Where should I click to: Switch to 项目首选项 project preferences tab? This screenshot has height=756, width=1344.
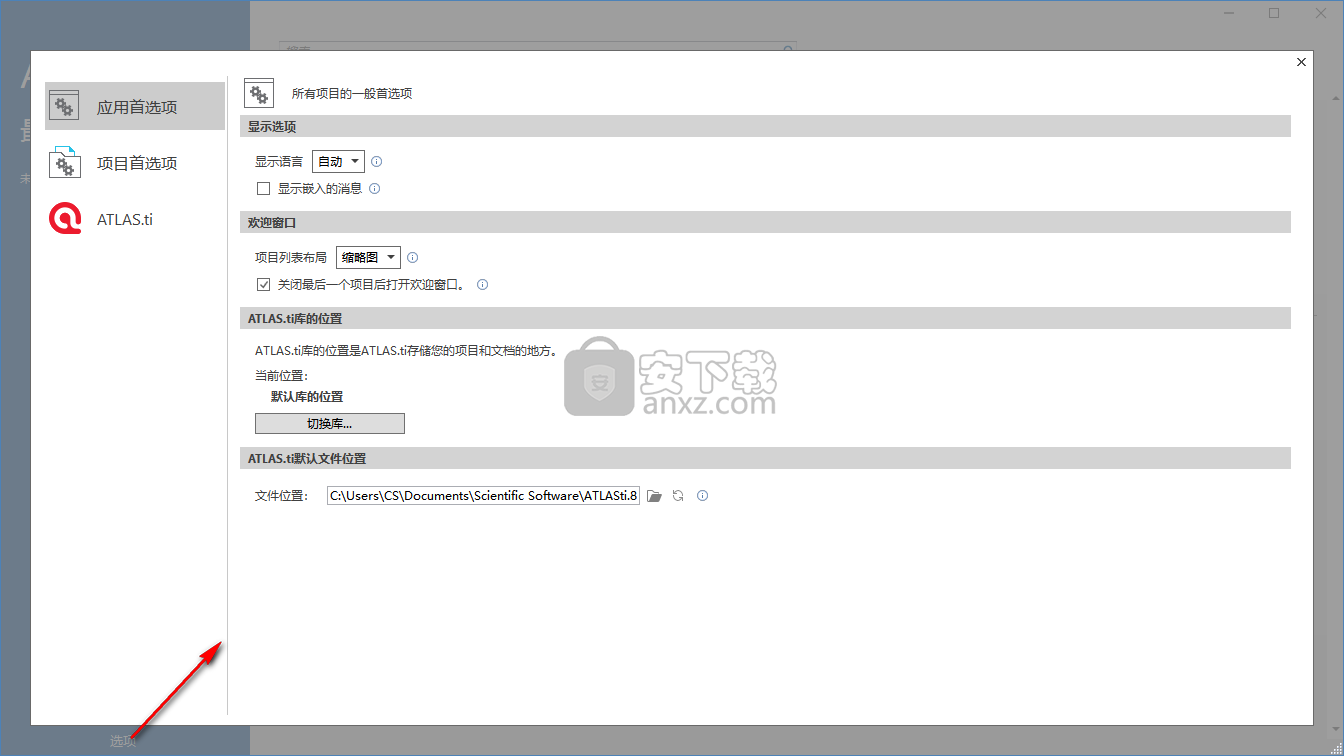coord(135,163)
